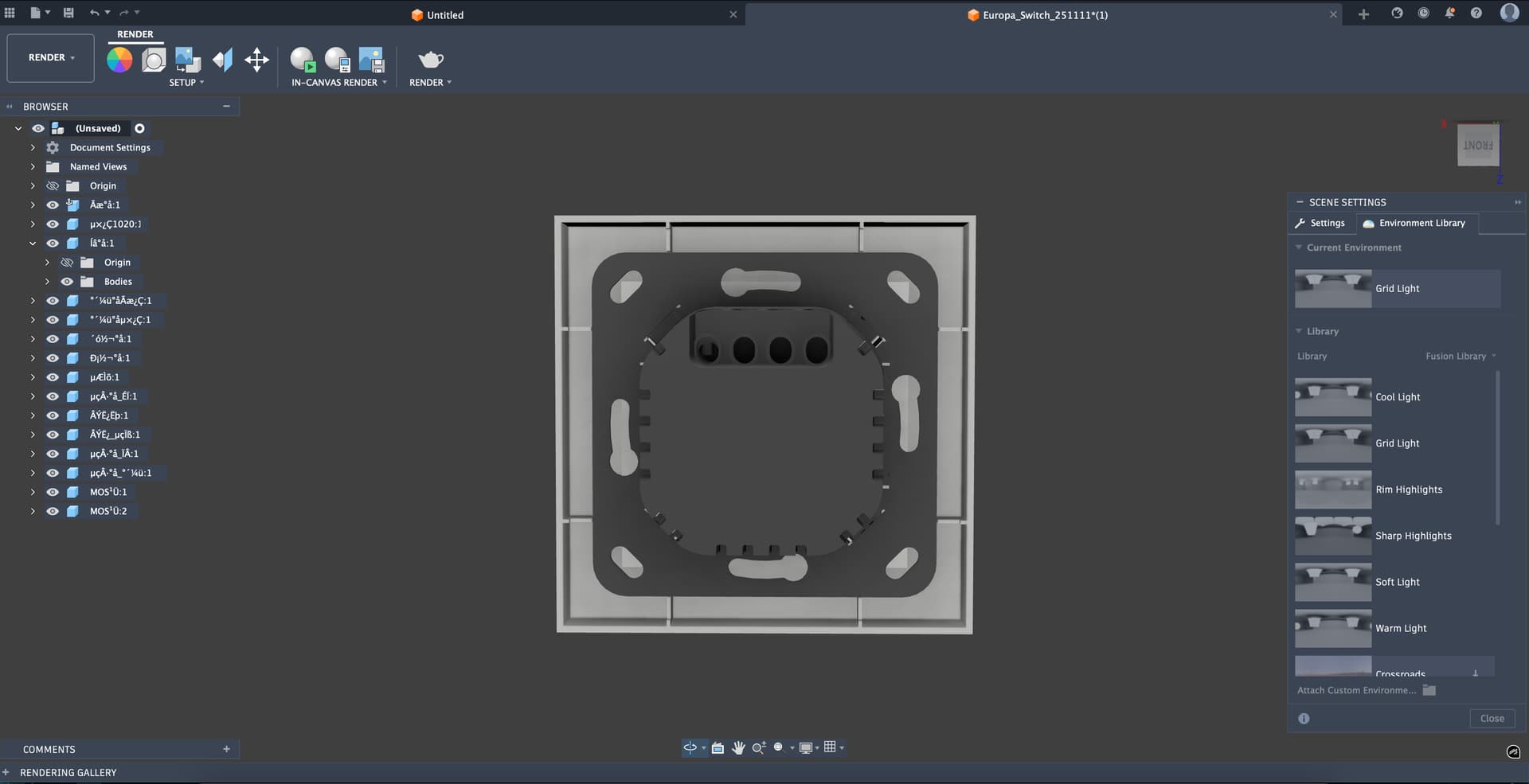Toggle visibility of the Bodies folder
The image size is (1529, 784).
[67, 282]
